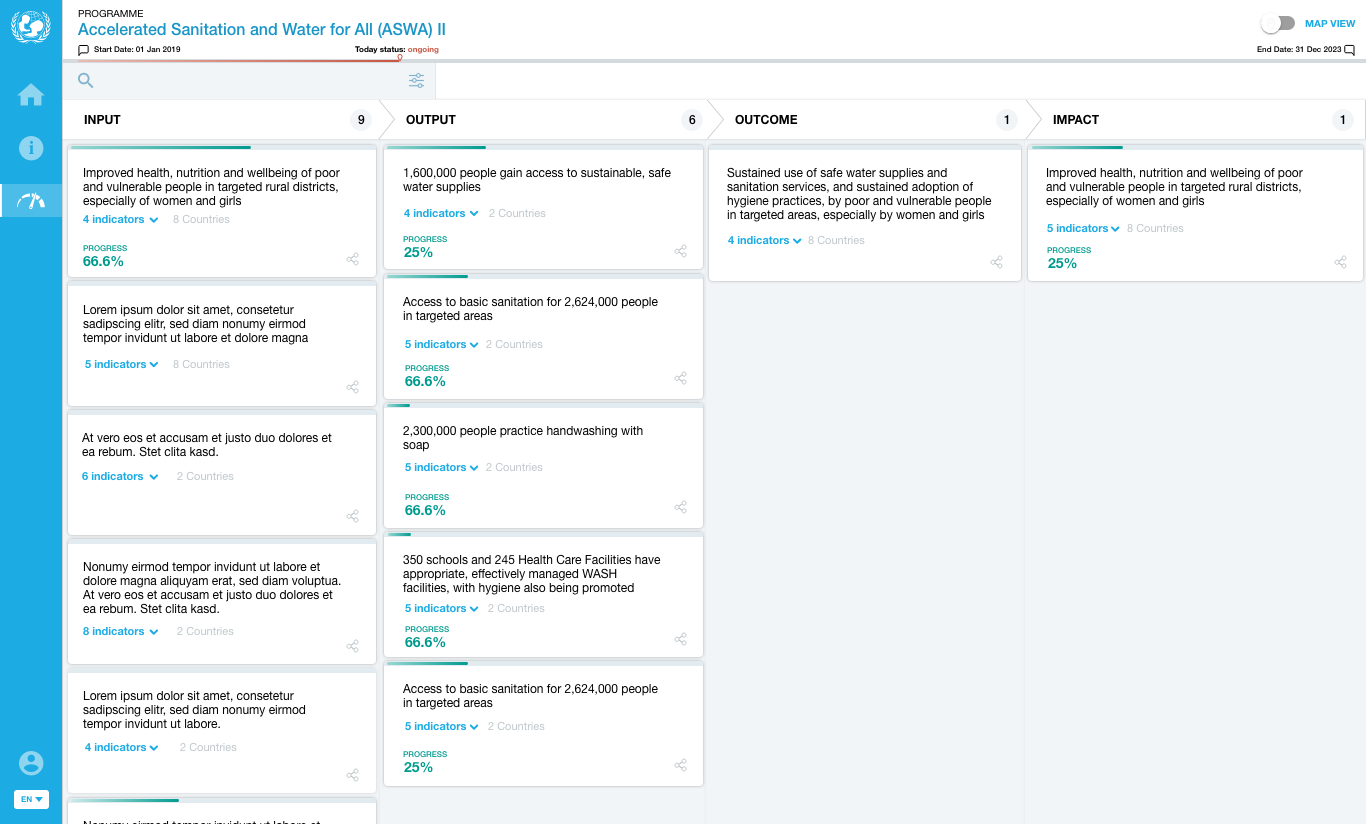1366x824 pixels.
Task: Click '8 Countries' on the Impact card
Action: [1155, 228]
